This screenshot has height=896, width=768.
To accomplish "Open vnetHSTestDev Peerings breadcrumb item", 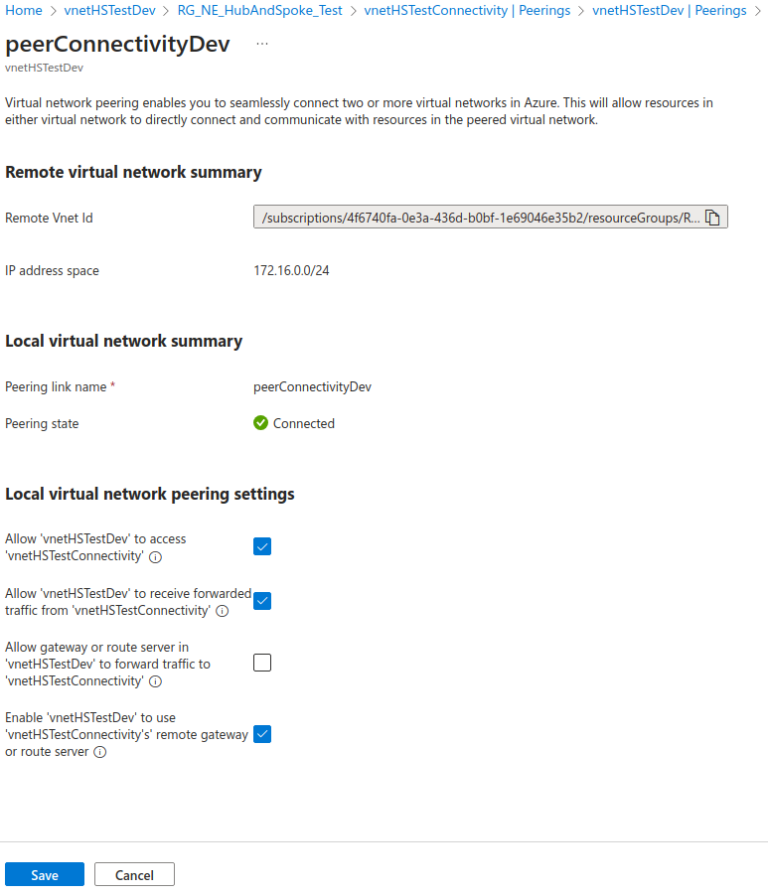I will (x=669, y=10).
